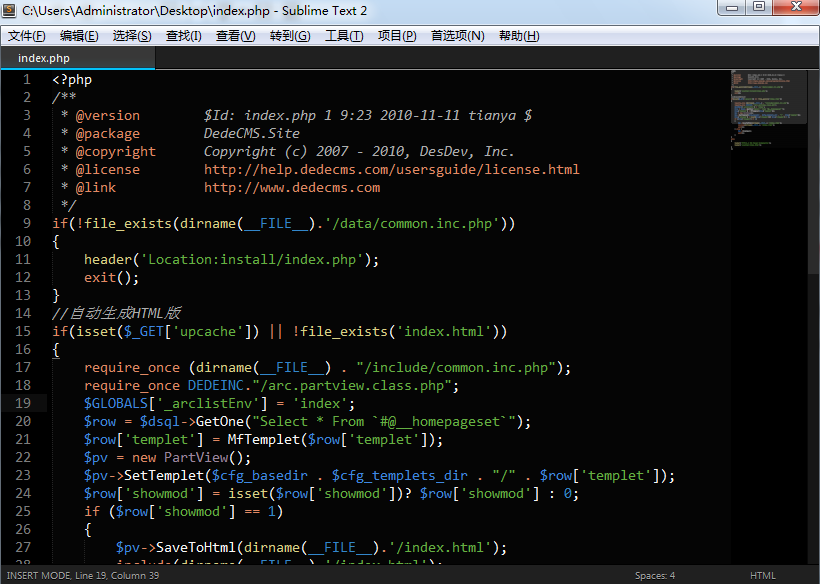Click $cfg_templets_dir variable

[400, 476]
